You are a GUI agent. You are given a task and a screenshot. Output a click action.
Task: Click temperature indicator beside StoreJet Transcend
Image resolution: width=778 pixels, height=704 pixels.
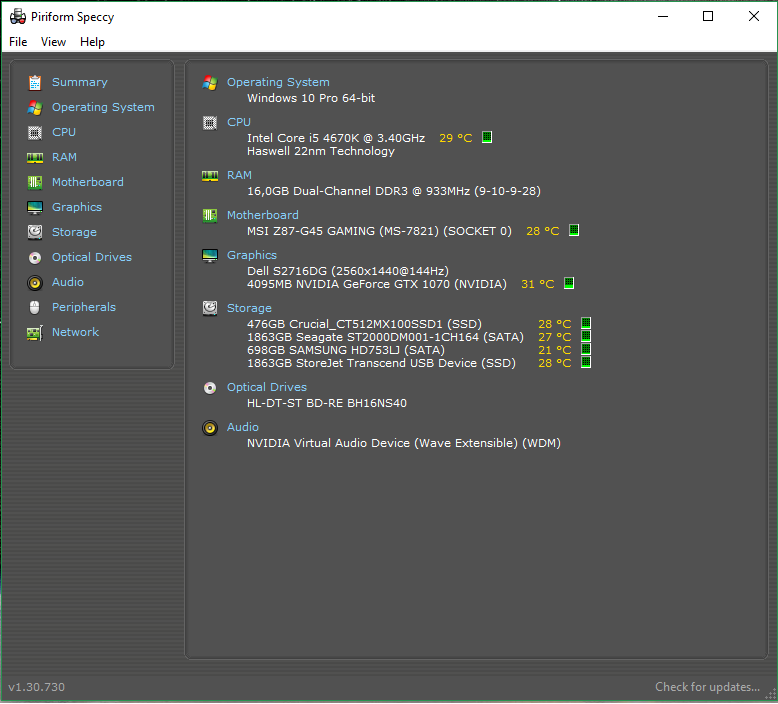[x=585, y=362]
